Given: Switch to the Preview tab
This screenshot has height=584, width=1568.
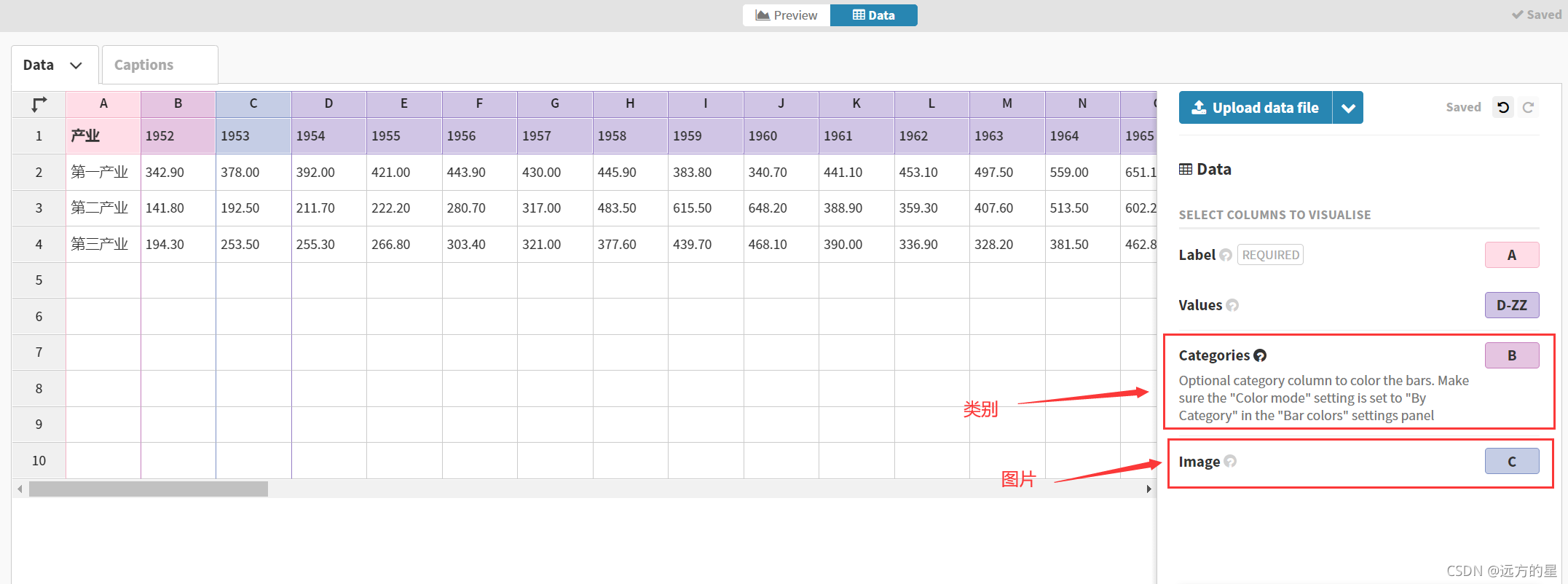Looking at the screenshot, I should coord(787,15).
